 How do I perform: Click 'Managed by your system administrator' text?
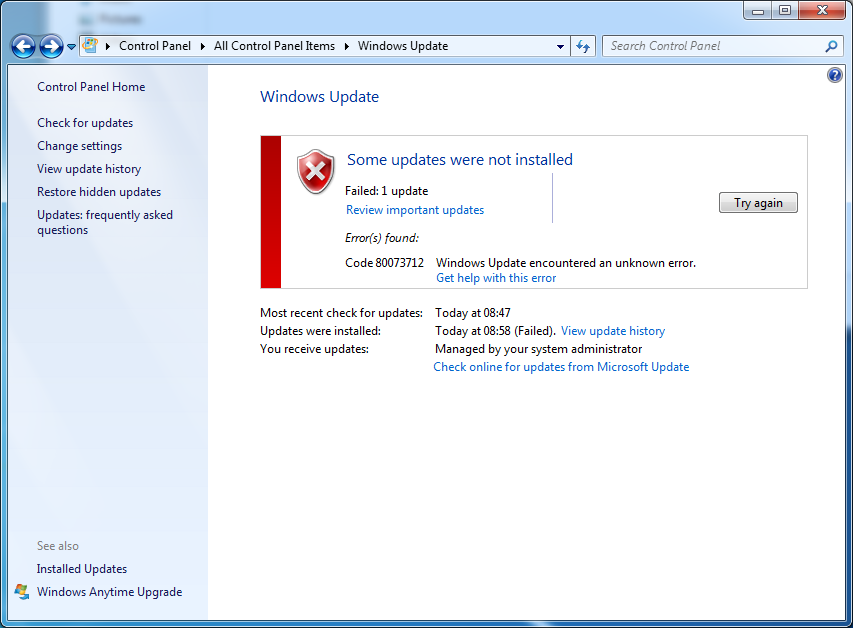pos(539,349)
